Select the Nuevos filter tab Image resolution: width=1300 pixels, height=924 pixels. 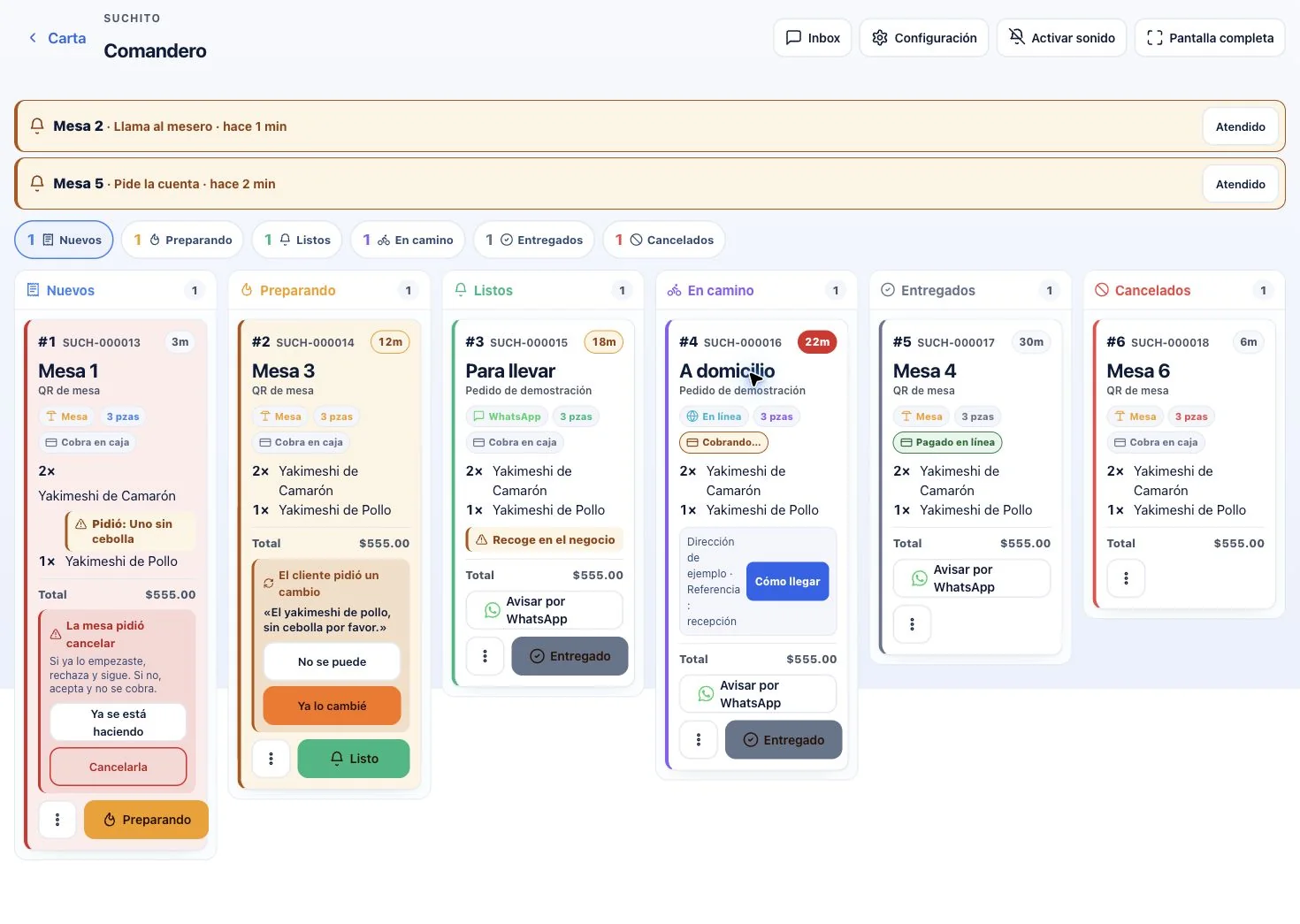tap(65, 240)
